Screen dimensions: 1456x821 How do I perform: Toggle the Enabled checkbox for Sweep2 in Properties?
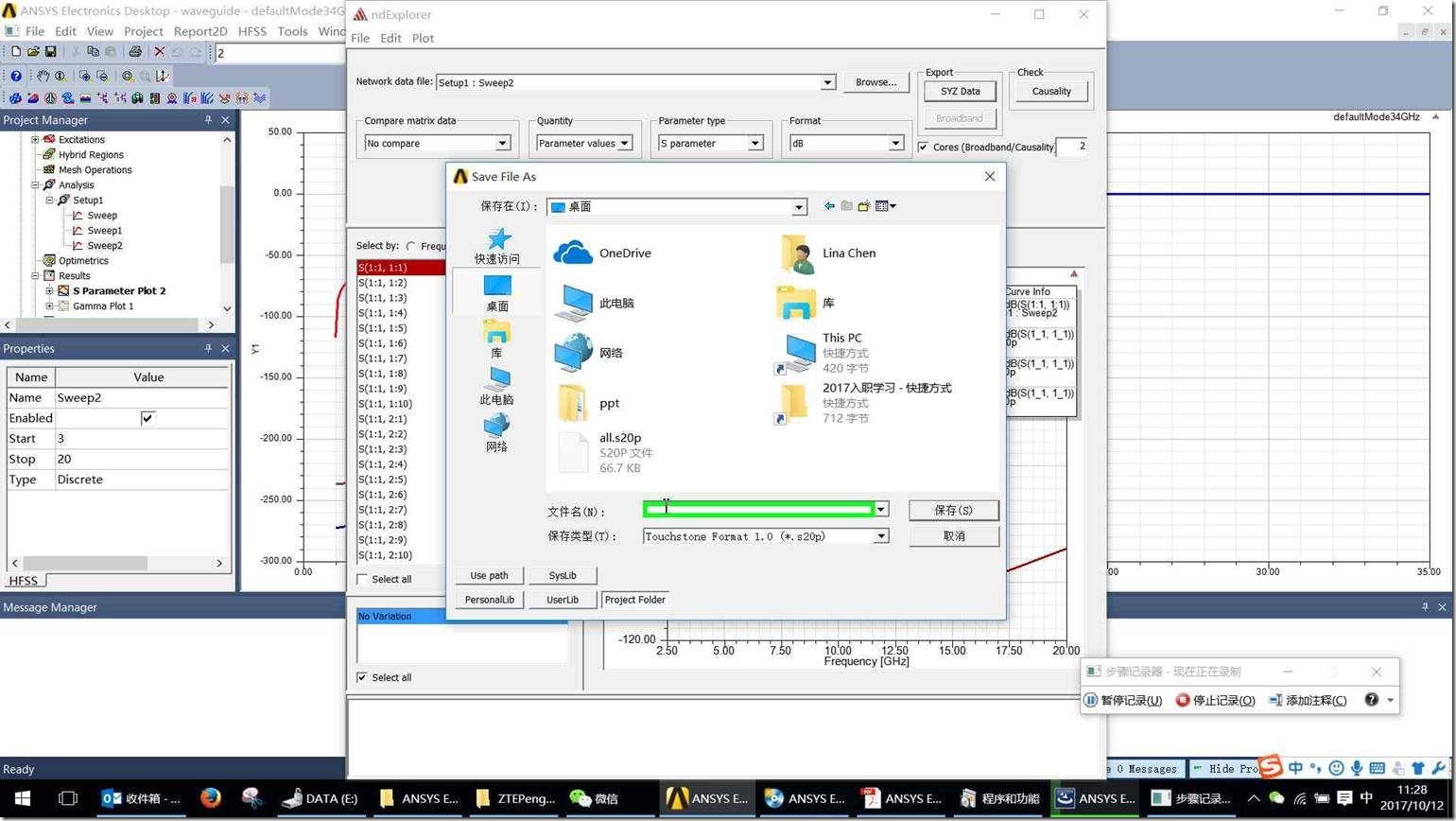pyautogui.click(x=147, y=418)
